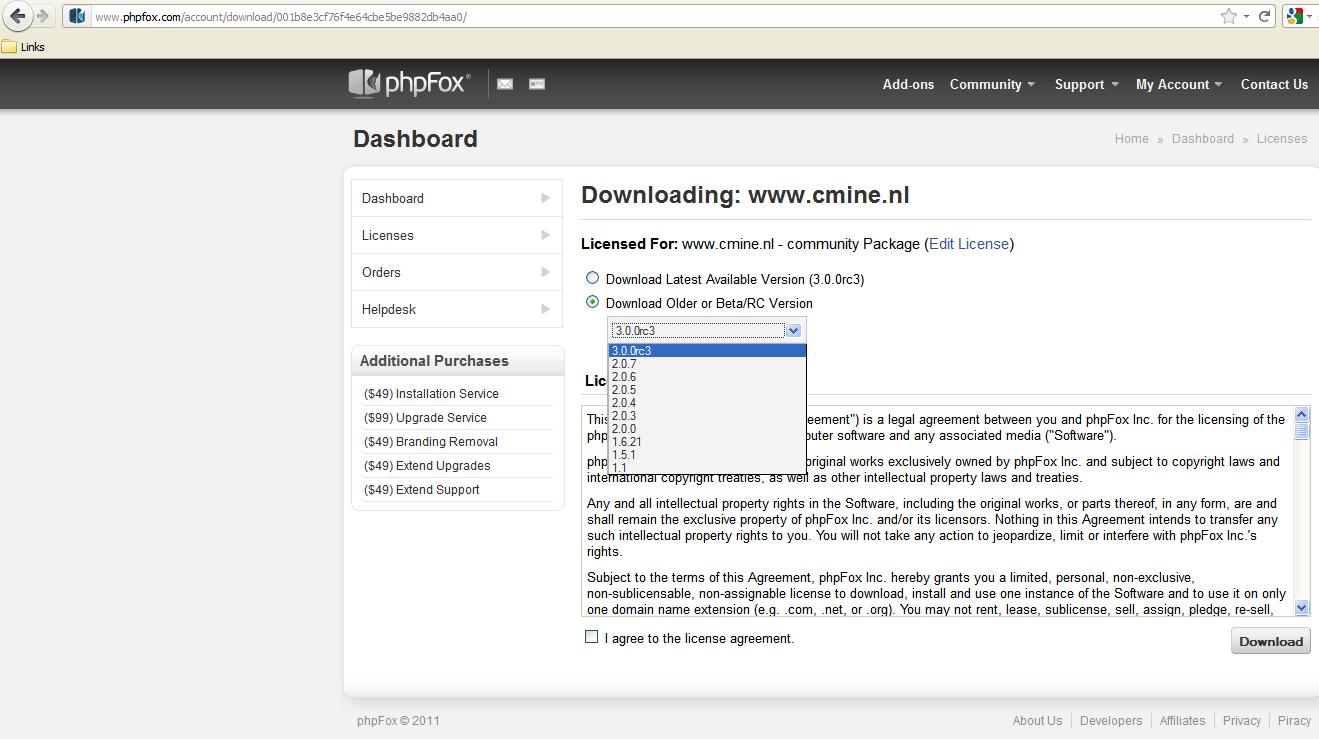Click the browser back arrow button
Image resolution: width=1319 pixels, height=739 pixels.
tap(17, 16)
